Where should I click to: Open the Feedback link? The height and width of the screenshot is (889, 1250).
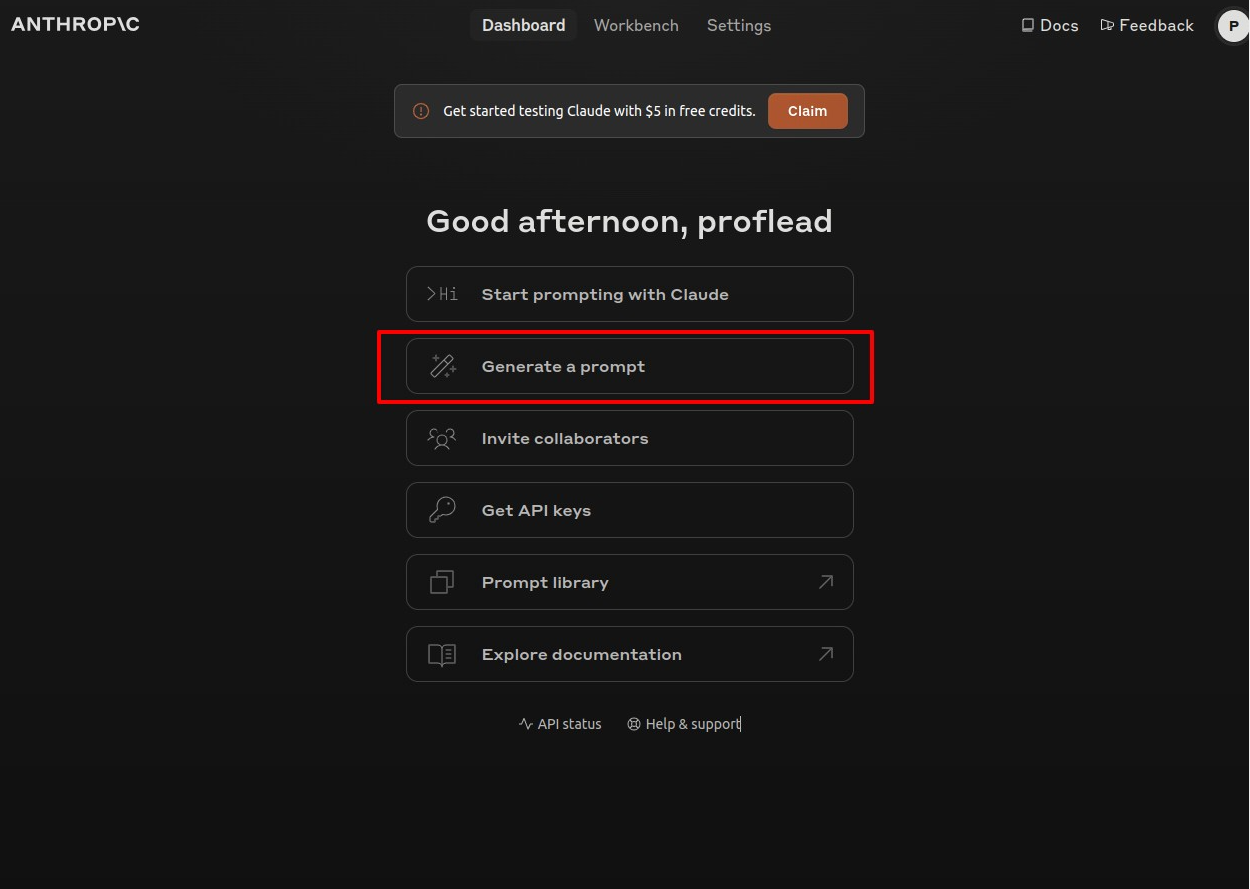(x=1146, y=25)
